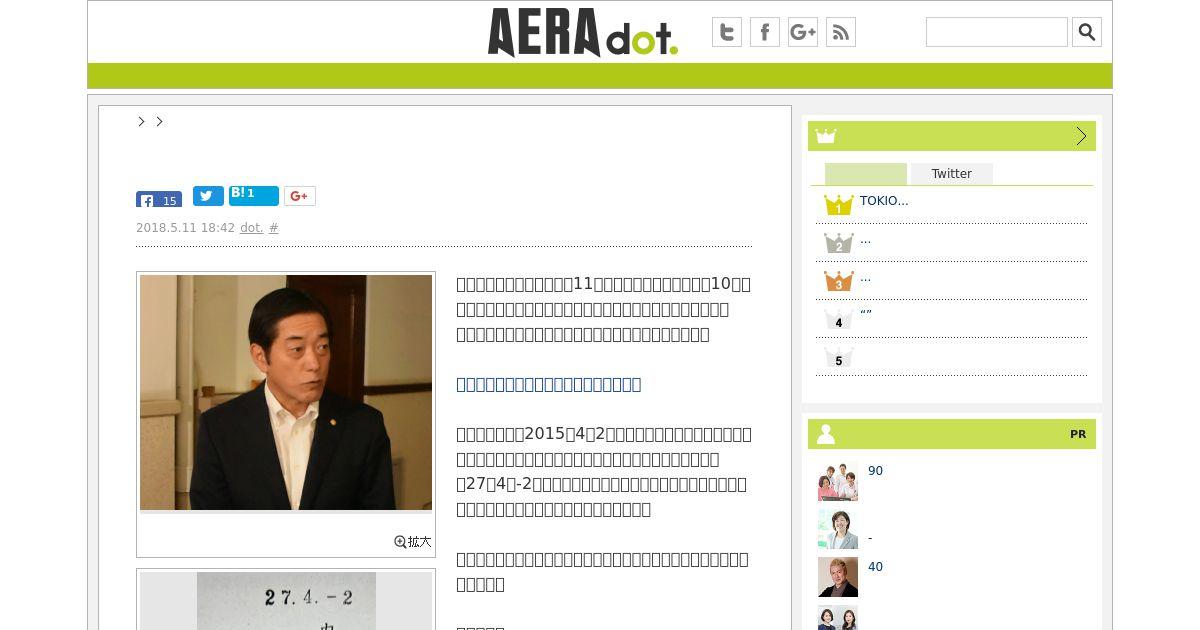Share article on Google+ button
Viewport: 1200px width, 630px height.
300,196
